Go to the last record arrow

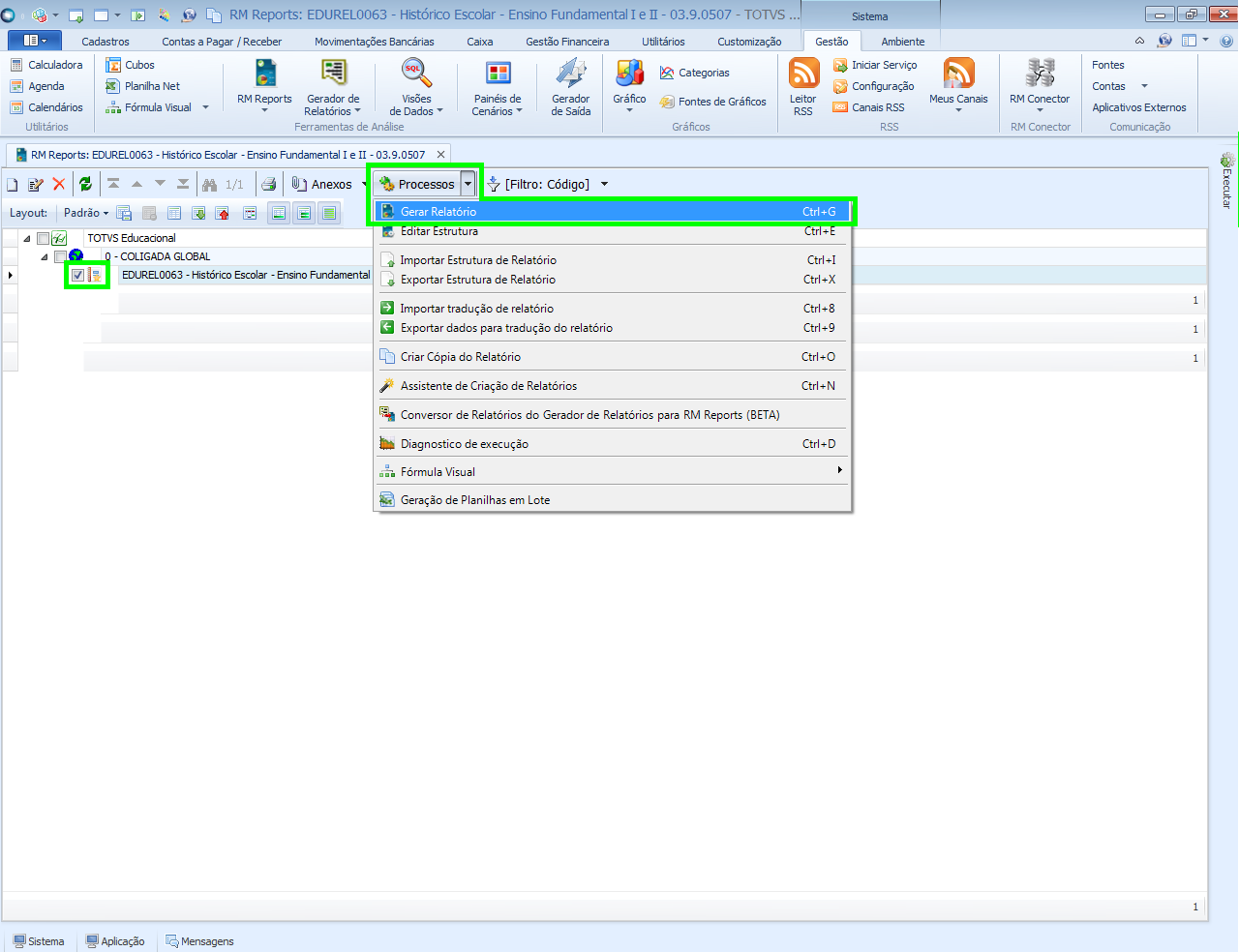coord(183,184)
